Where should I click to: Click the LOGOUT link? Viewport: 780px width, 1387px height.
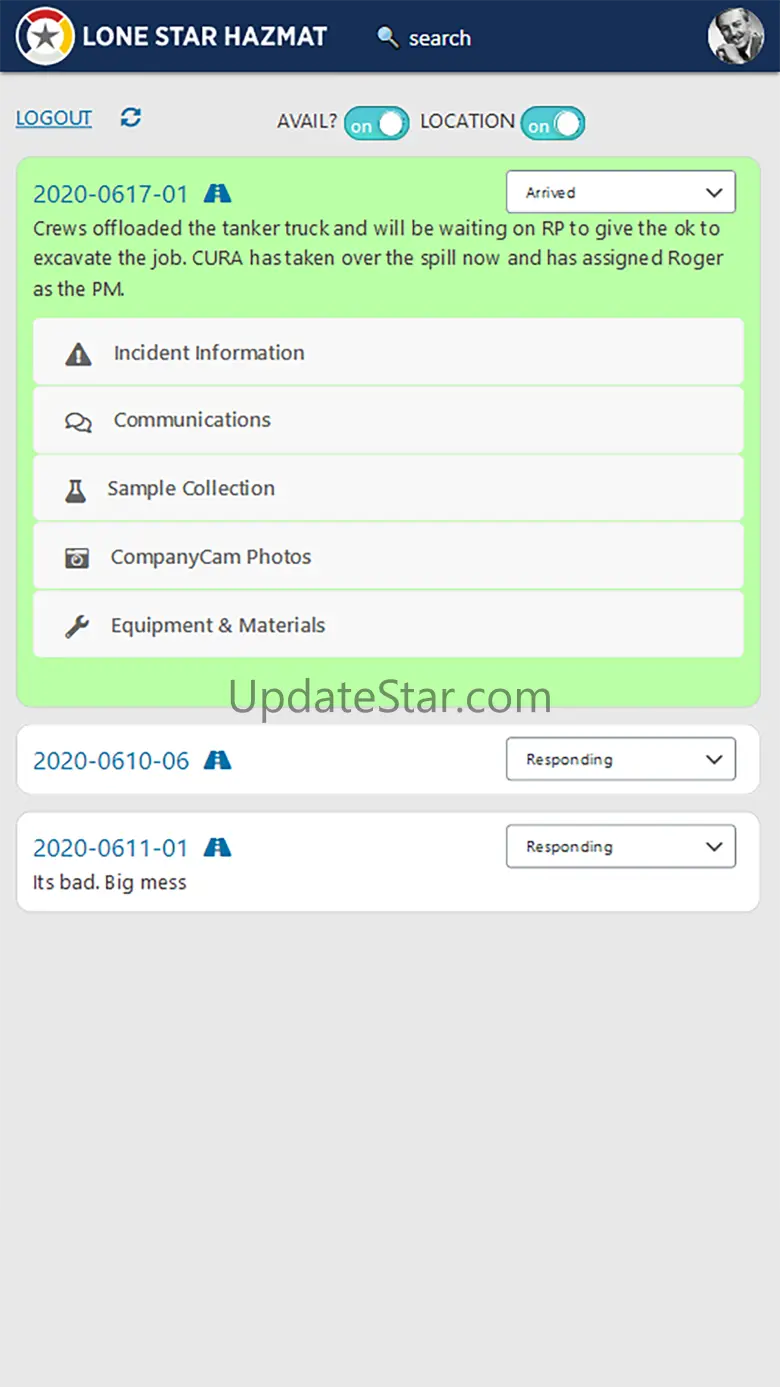click(x=54, y=118)
